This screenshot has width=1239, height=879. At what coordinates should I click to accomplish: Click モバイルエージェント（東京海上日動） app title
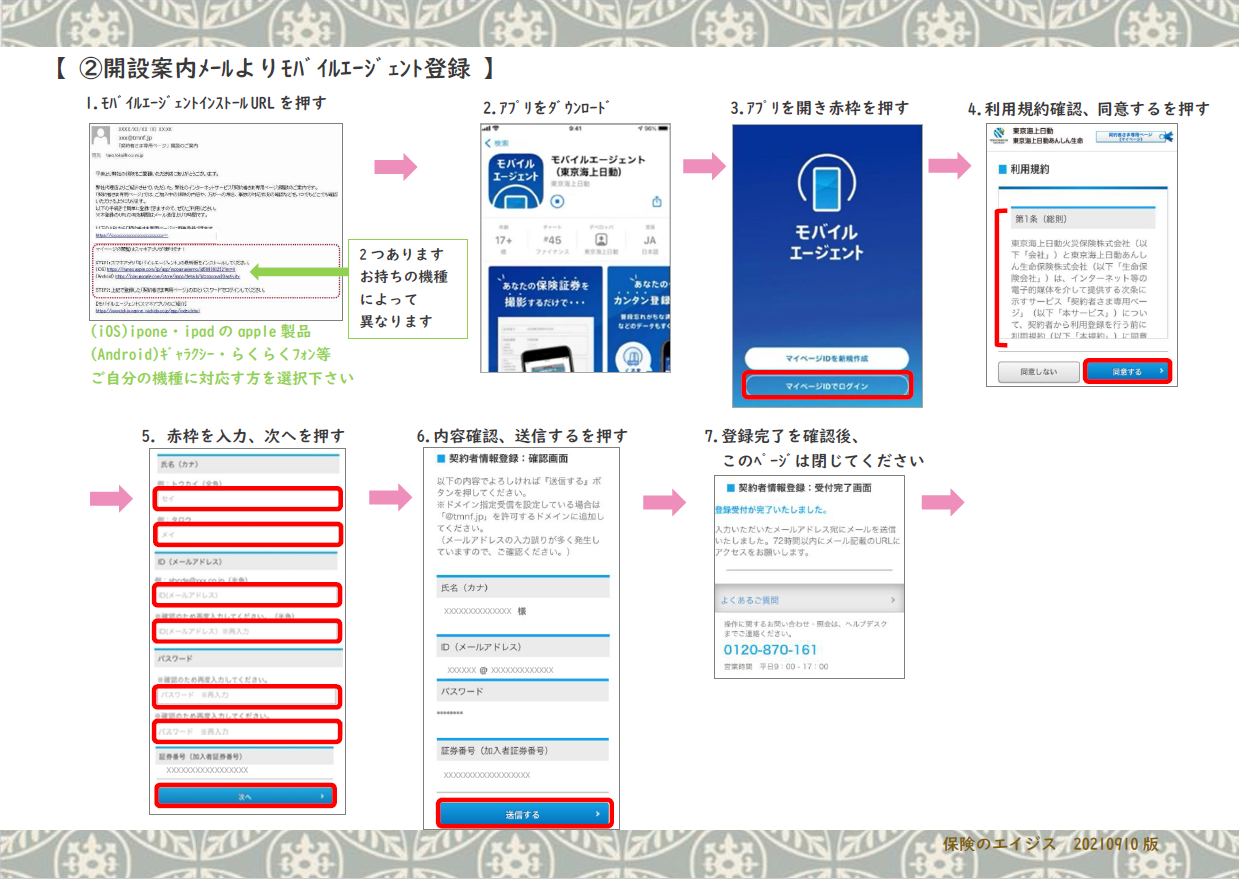click(x=598, y=165)
